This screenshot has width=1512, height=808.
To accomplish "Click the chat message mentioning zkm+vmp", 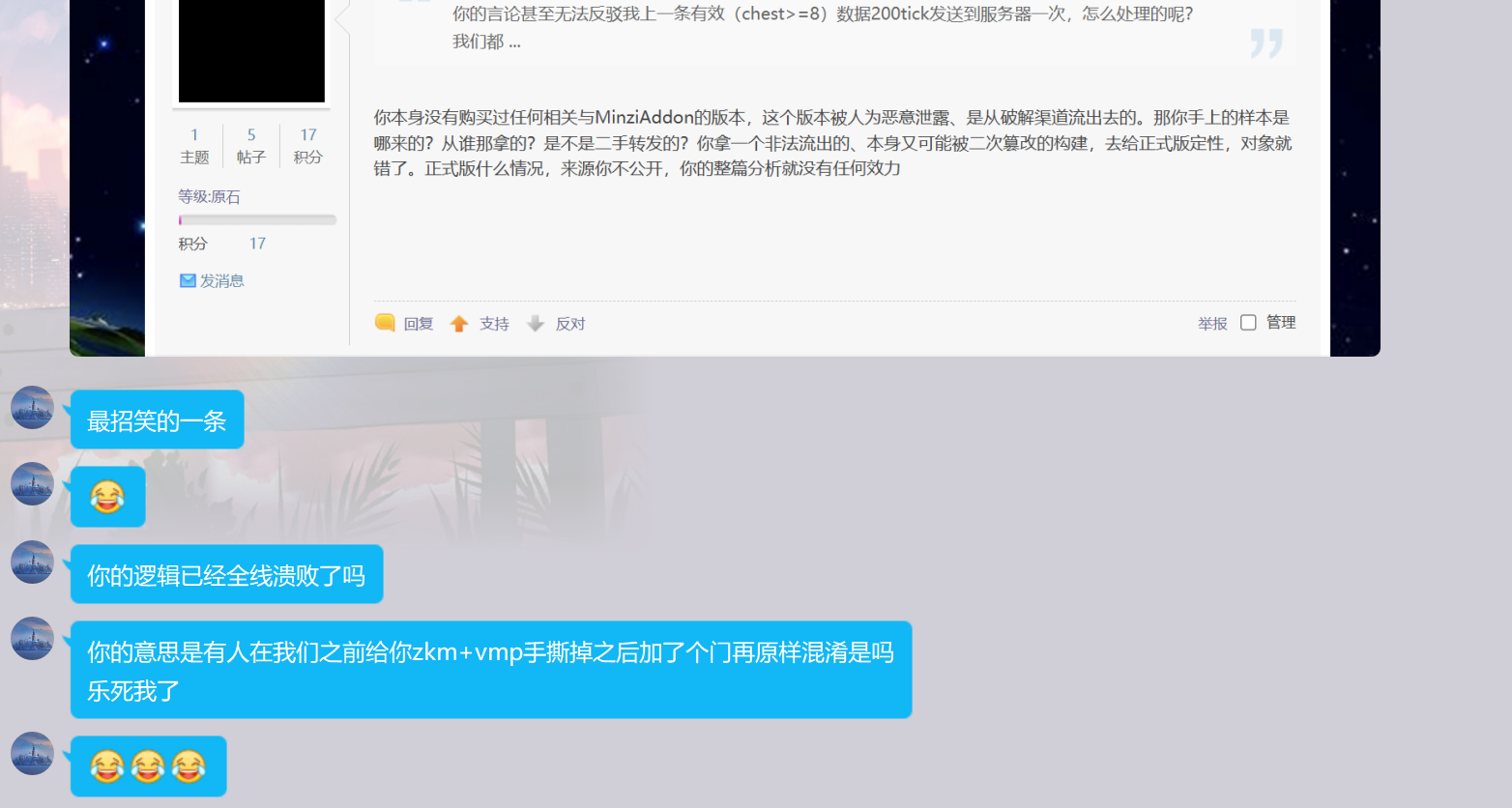I will click(x=491, y=670).
